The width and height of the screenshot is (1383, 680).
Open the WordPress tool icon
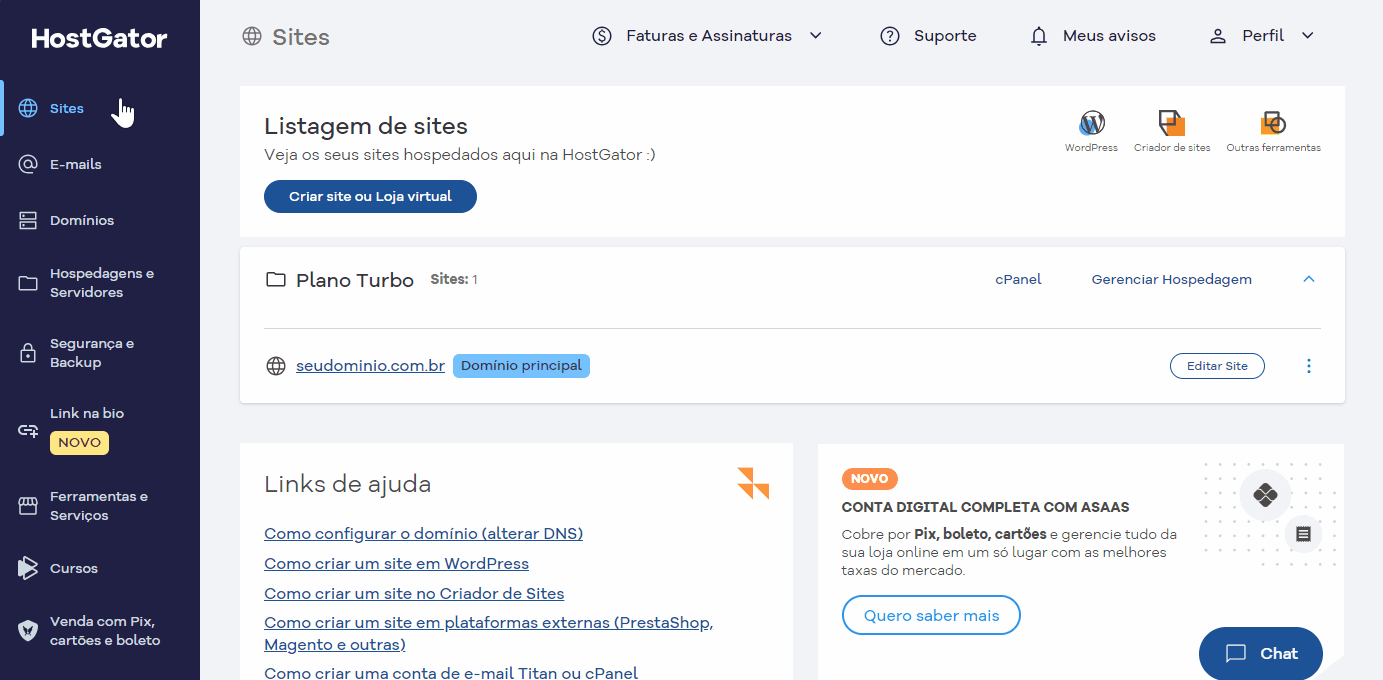coord(1092,123)
